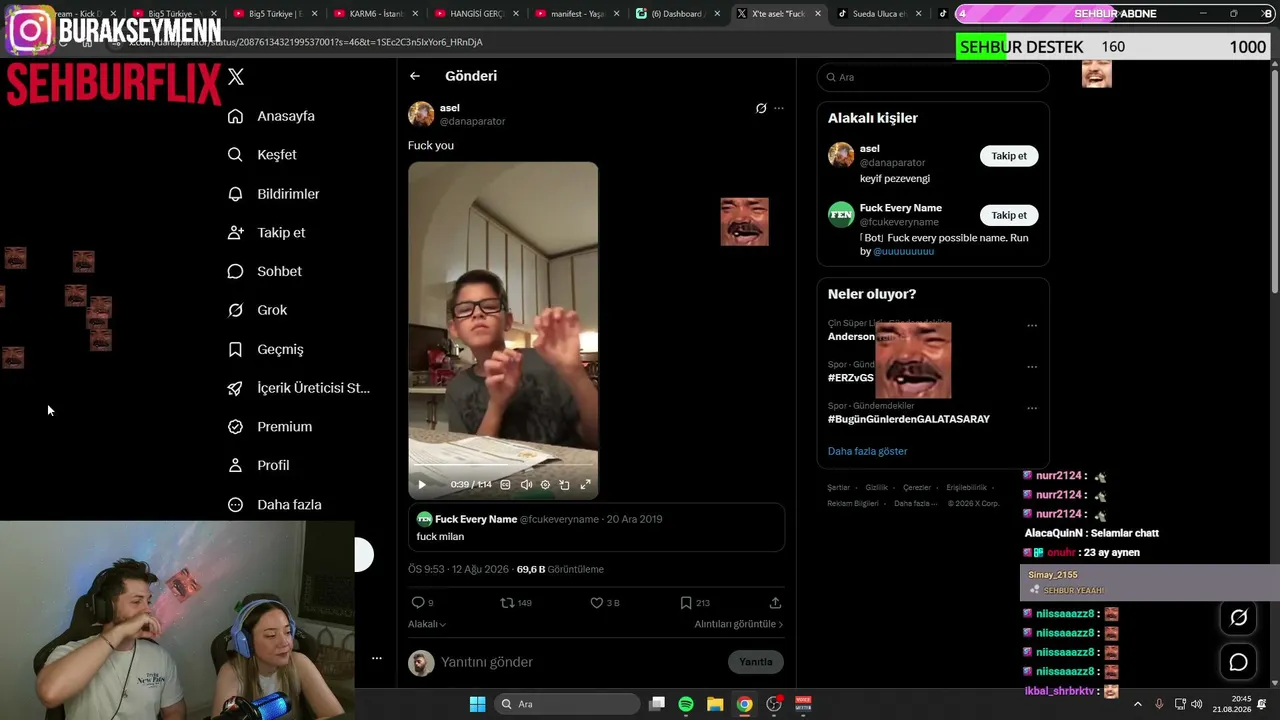Open the @uuuuuuuuu profile link
The image size is (1280, 720).
[x=904, y=251]
